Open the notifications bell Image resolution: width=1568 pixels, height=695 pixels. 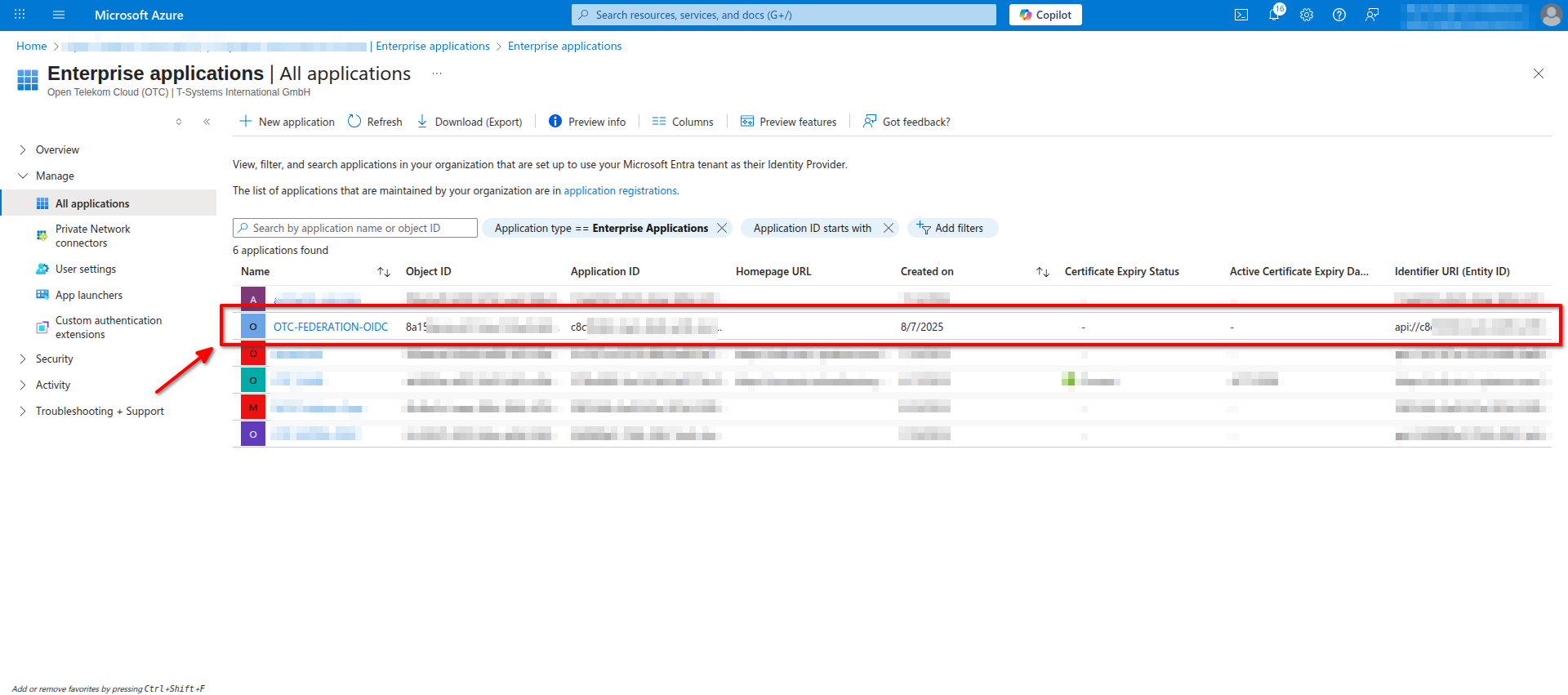(1274, 15)
